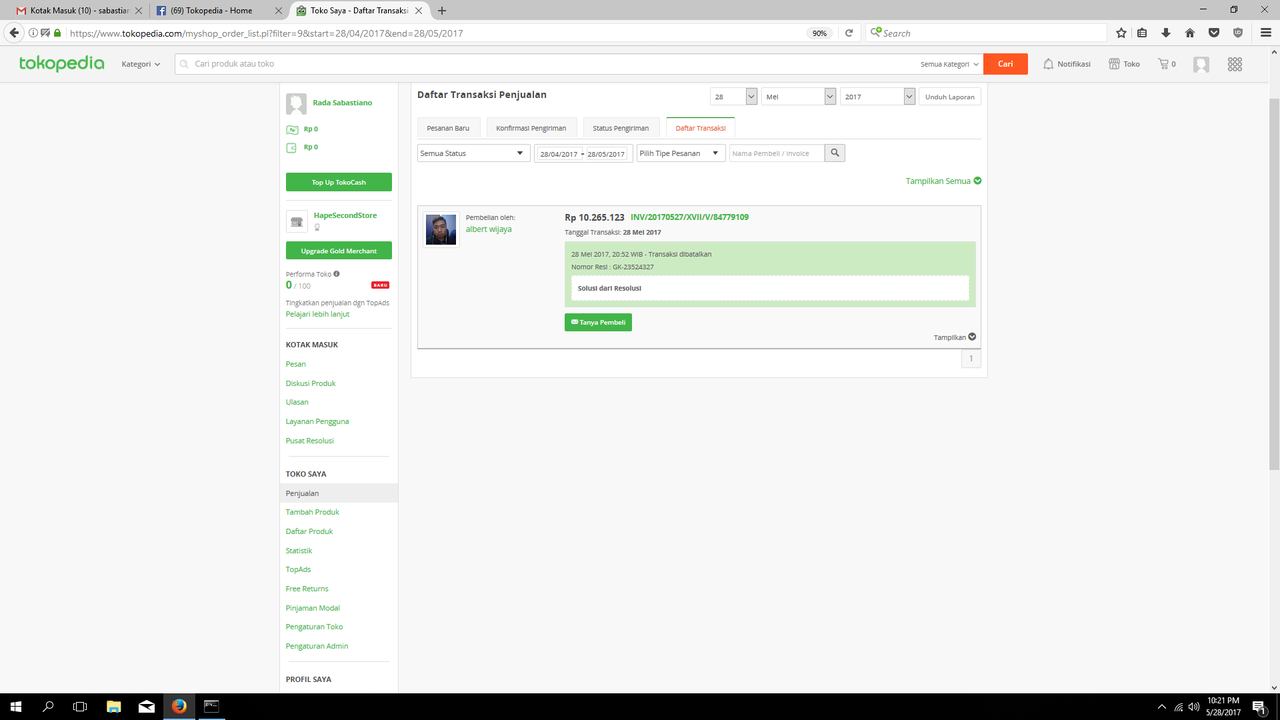Click the Upgrade Gold Merchant button

point(339,250)
